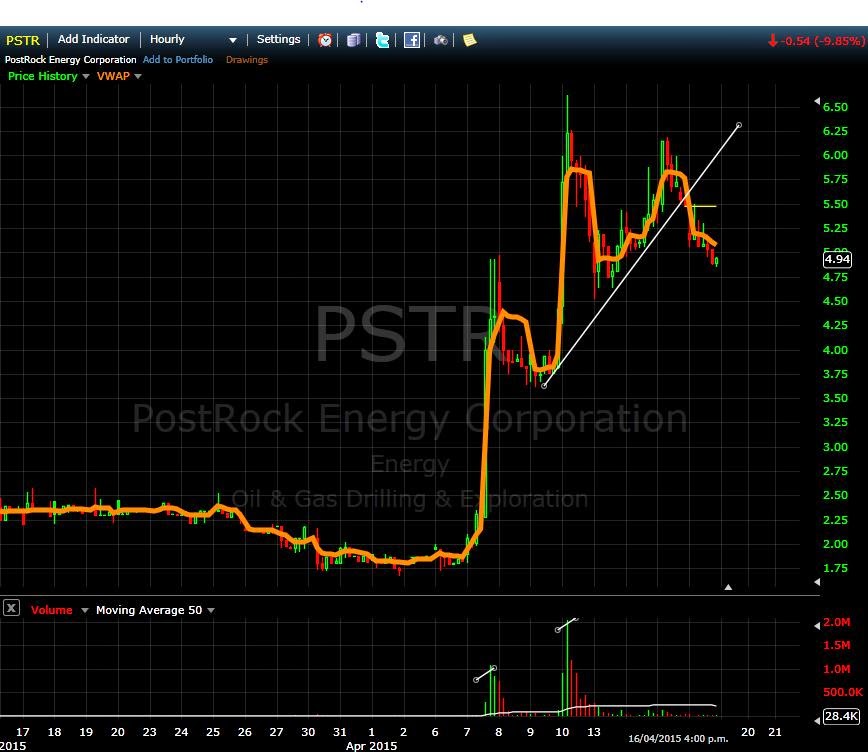Viewport: 868px width, 752px height.
Task: Select upper endpoint of white trendline
Action: (x=738, y=126)
